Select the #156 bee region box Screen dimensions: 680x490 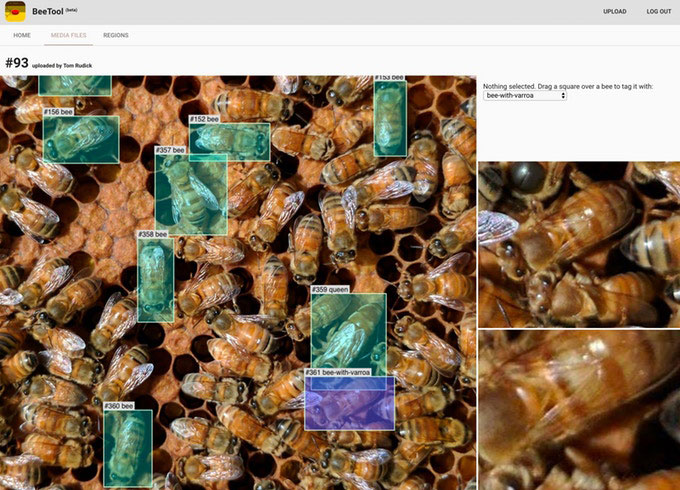click(81, 140)
